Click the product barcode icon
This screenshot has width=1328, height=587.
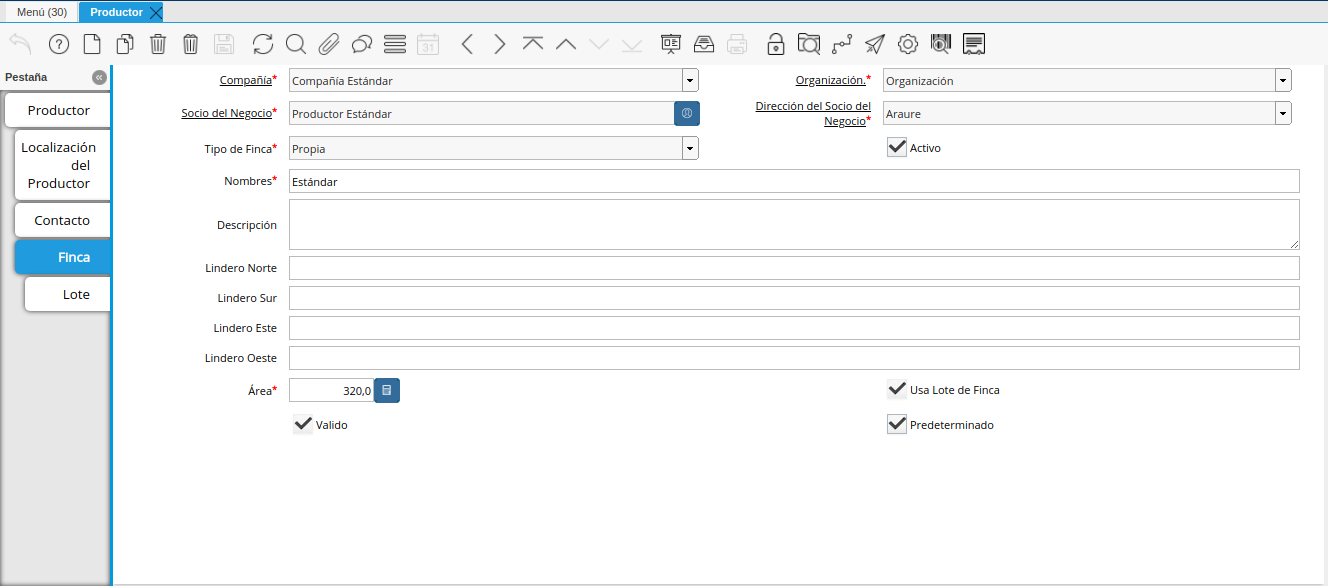coord(941,44)
